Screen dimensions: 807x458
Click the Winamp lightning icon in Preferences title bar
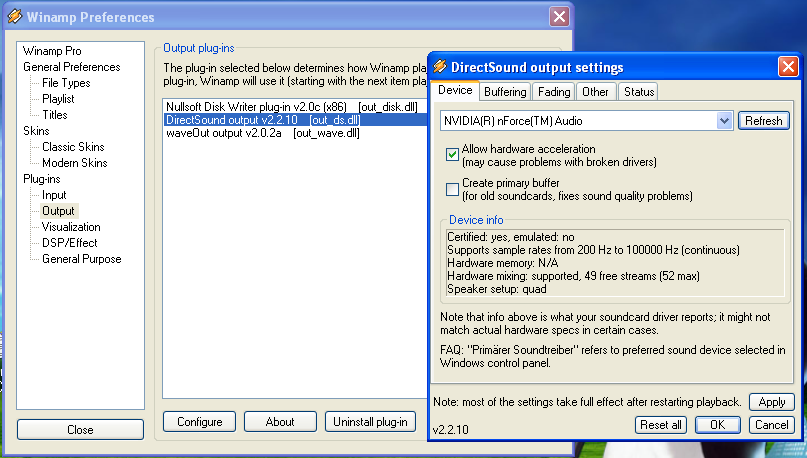(14, 16)
